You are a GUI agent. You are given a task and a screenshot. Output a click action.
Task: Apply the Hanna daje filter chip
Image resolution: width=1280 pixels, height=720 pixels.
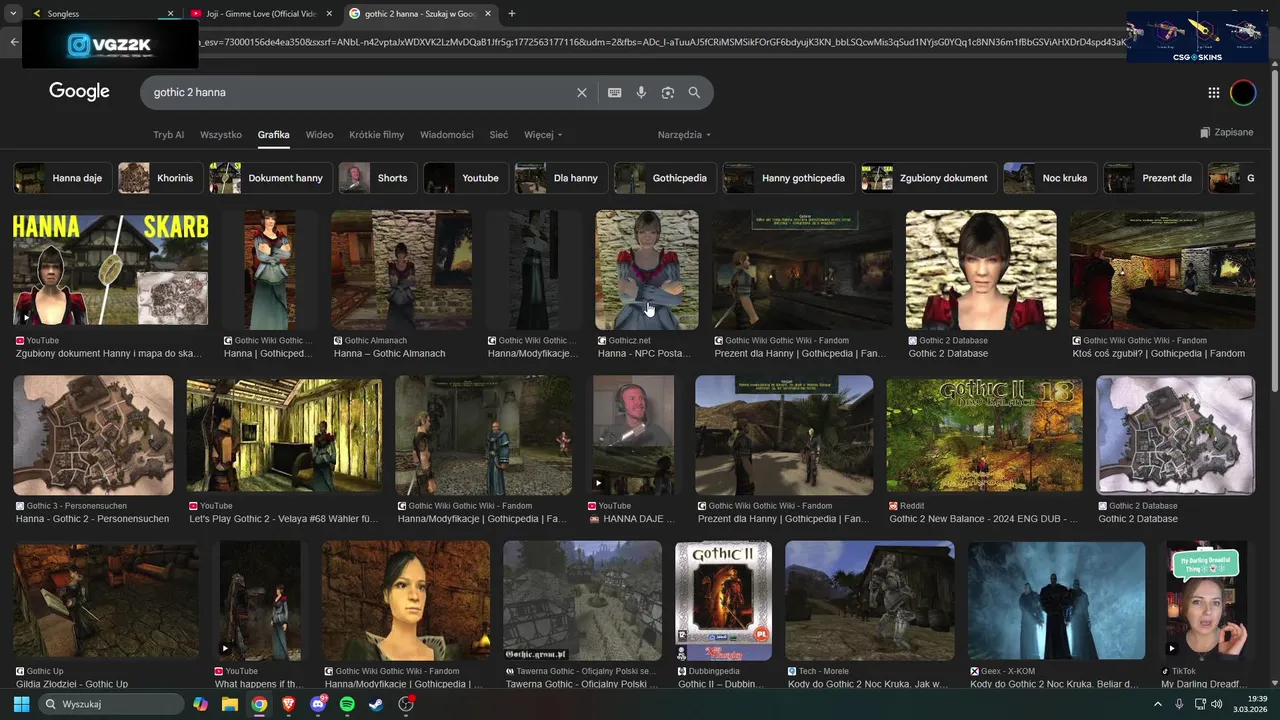pyautogui.click(x=61, y=178)
